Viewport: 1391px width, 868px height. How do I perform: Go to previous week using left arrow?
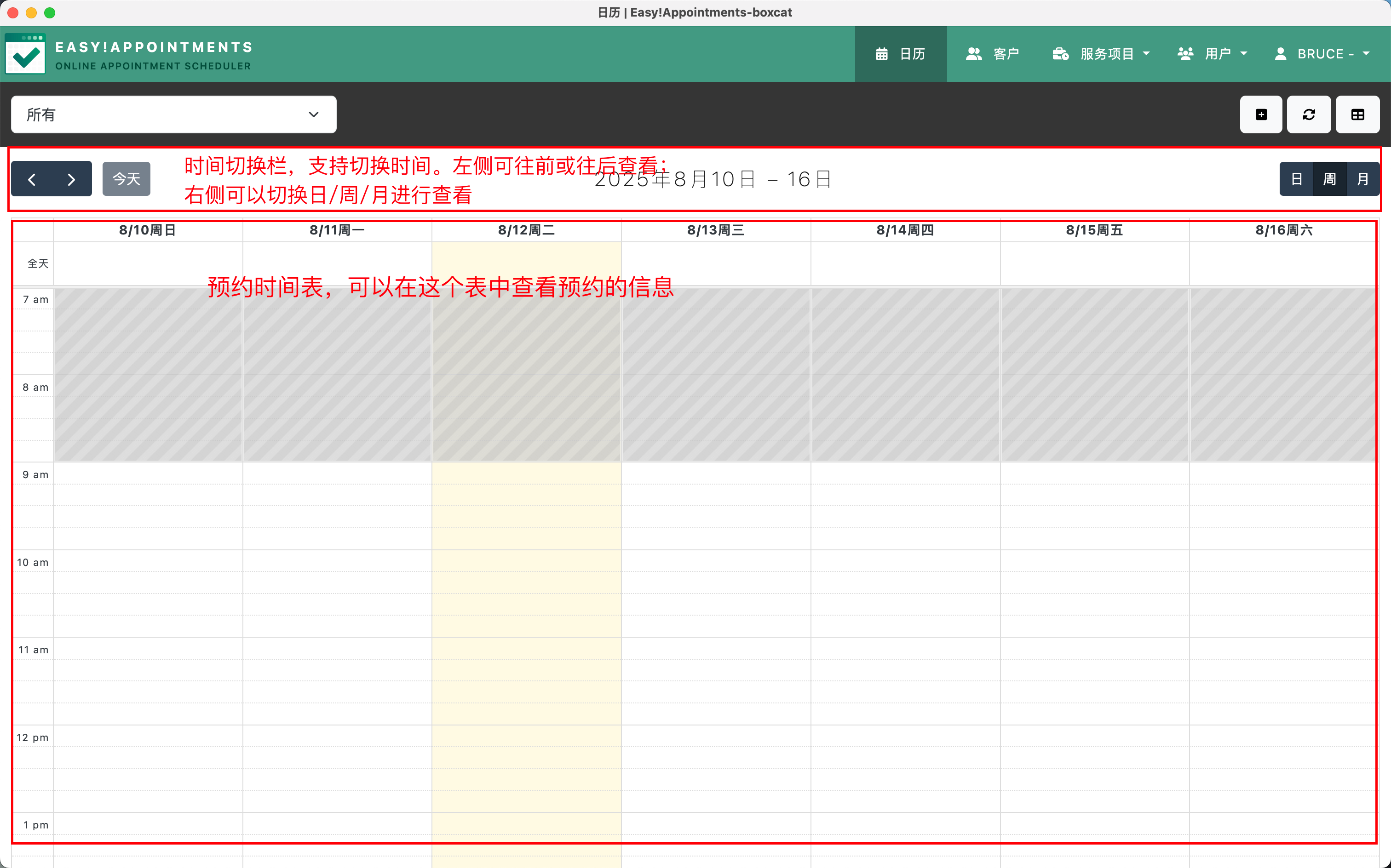[32, 179]
